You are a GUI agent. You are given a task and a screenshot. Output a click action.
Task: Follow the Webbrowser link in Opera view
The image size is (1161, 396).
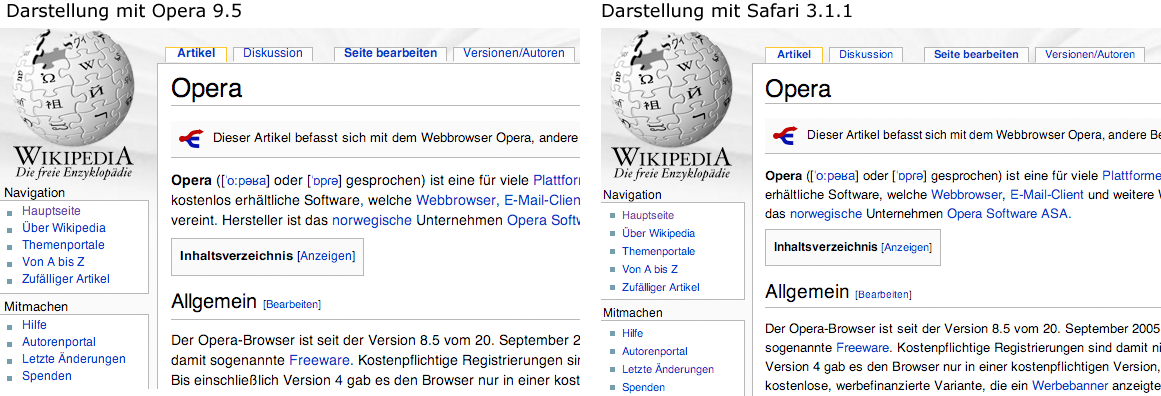tap(455, 200)
